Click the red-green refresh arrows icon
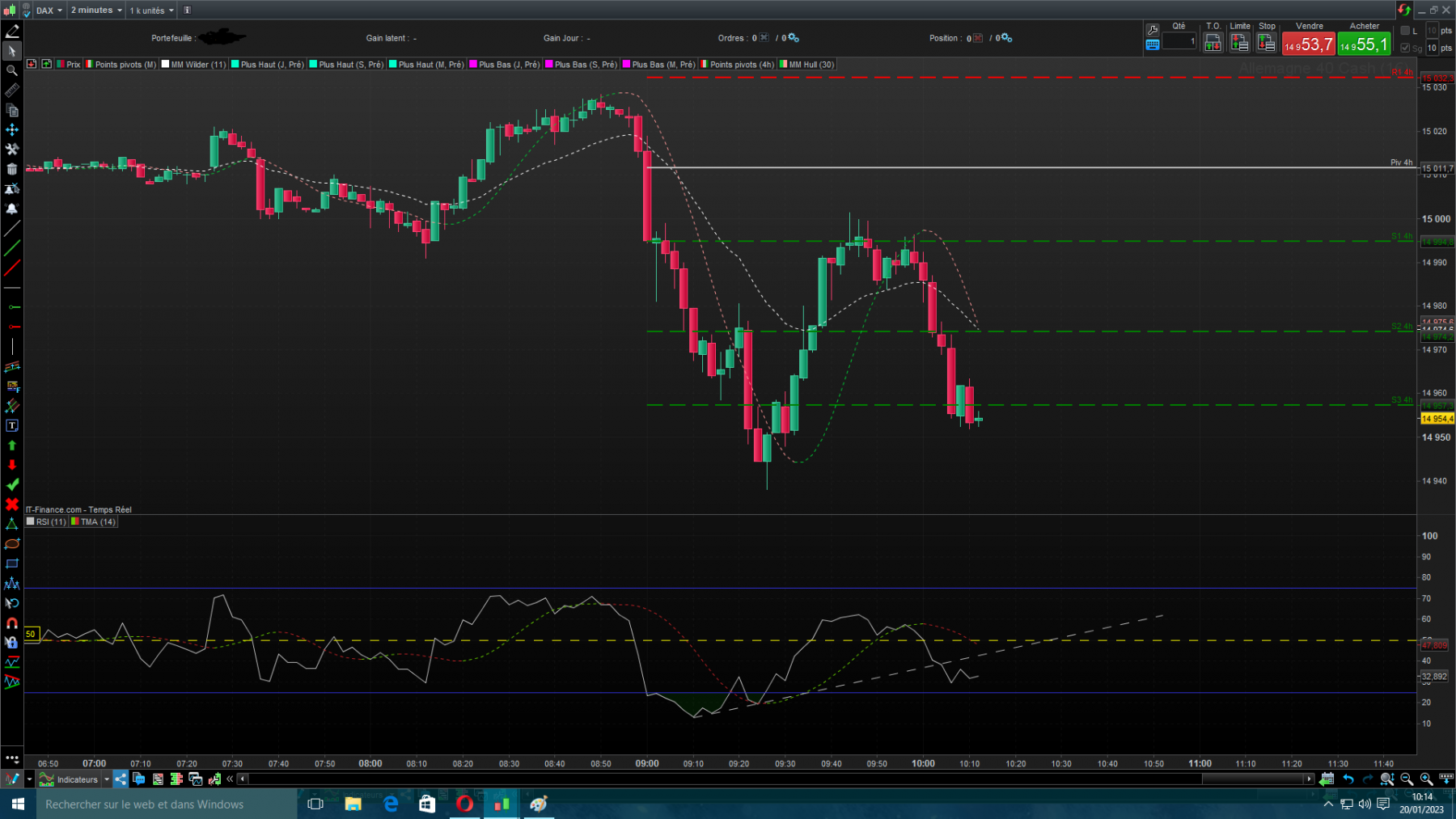1456x819 pixels. (x=1404, y=10)
